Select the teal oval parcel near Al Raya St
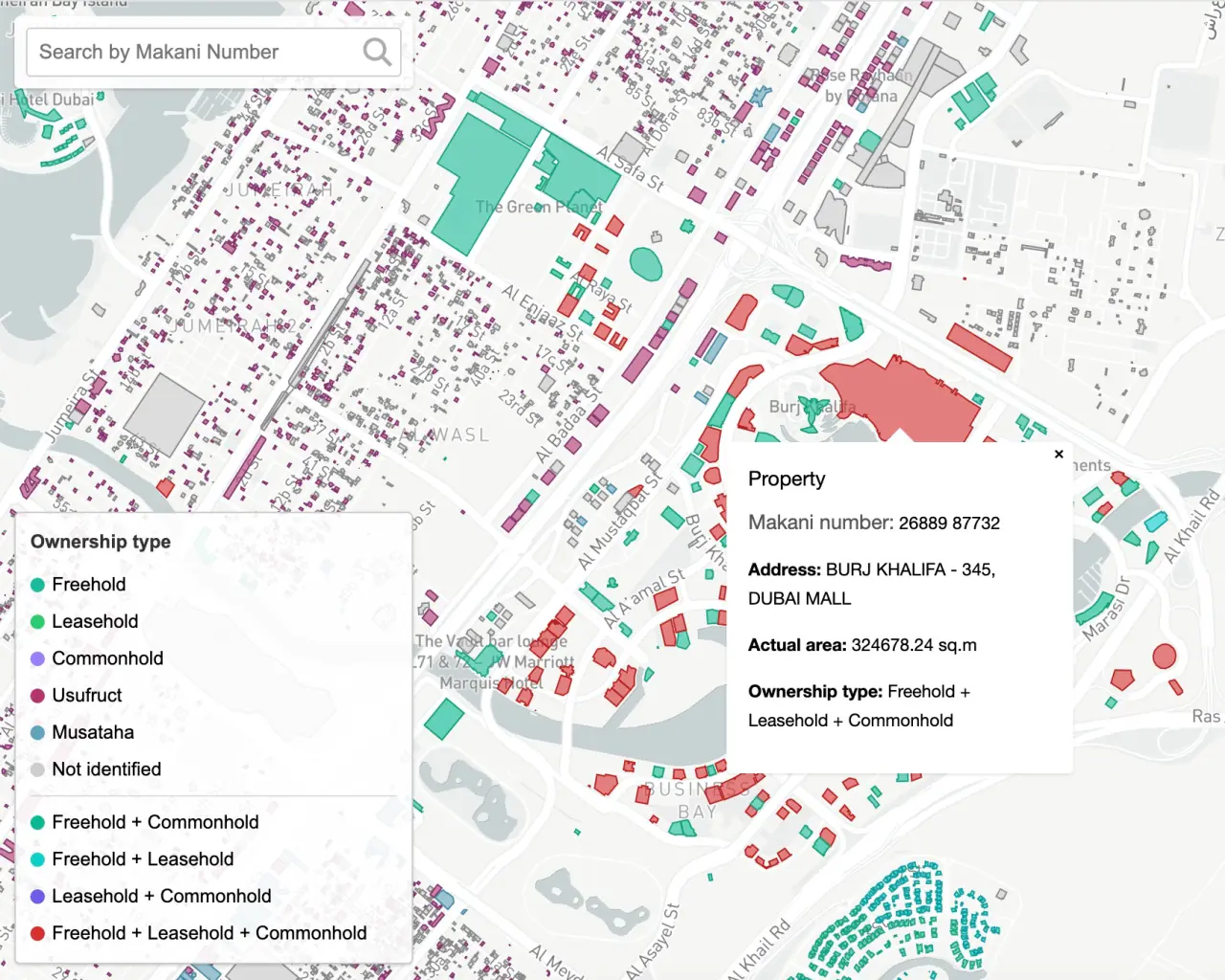The width and height of the screenshot is (1225, 980). 646,263
